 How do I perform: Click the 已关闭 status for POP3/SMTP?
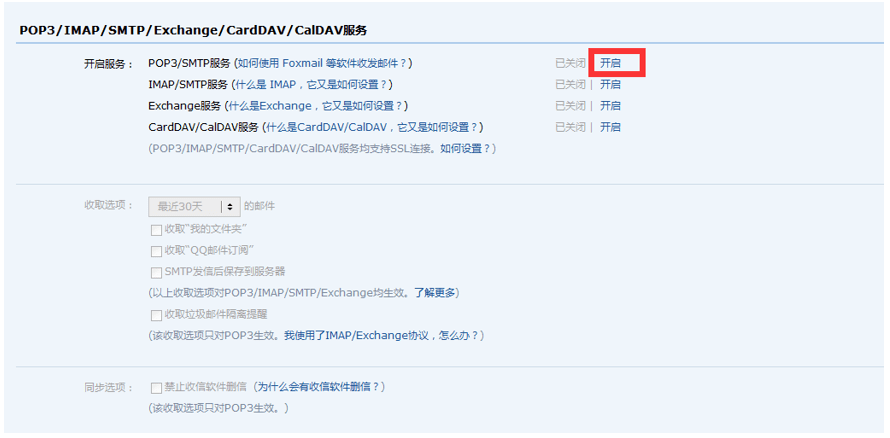tap(570, 63)
